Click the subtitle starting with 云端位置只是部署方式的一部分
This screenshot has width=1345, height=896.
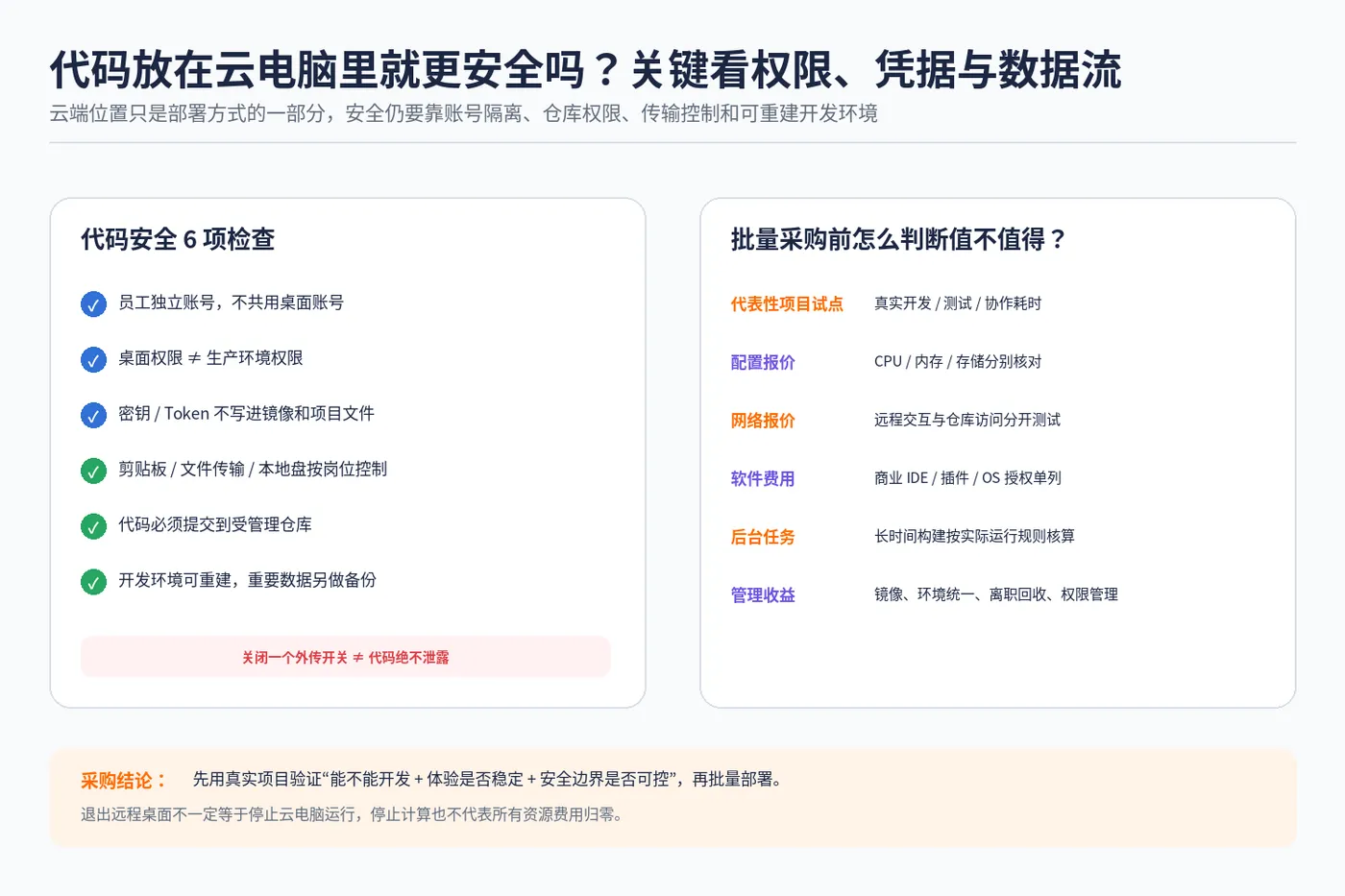click(x=464, y=113)
